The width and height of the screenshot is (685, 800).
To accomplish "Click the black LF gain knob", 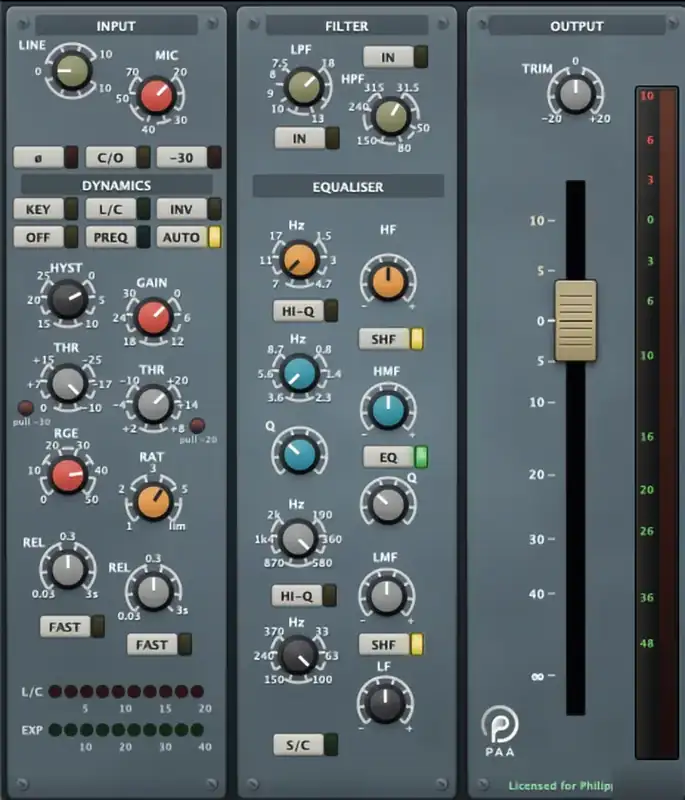I will click(x=385, y=703).
